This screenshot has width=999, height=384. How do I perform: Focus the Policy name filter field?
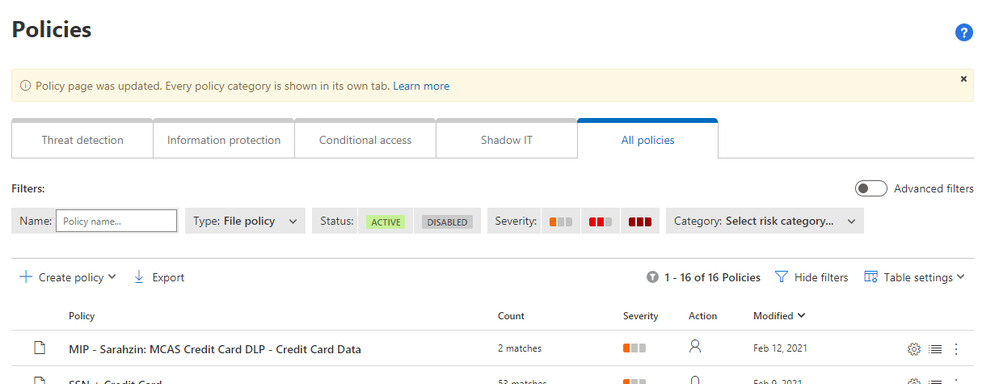117,221
